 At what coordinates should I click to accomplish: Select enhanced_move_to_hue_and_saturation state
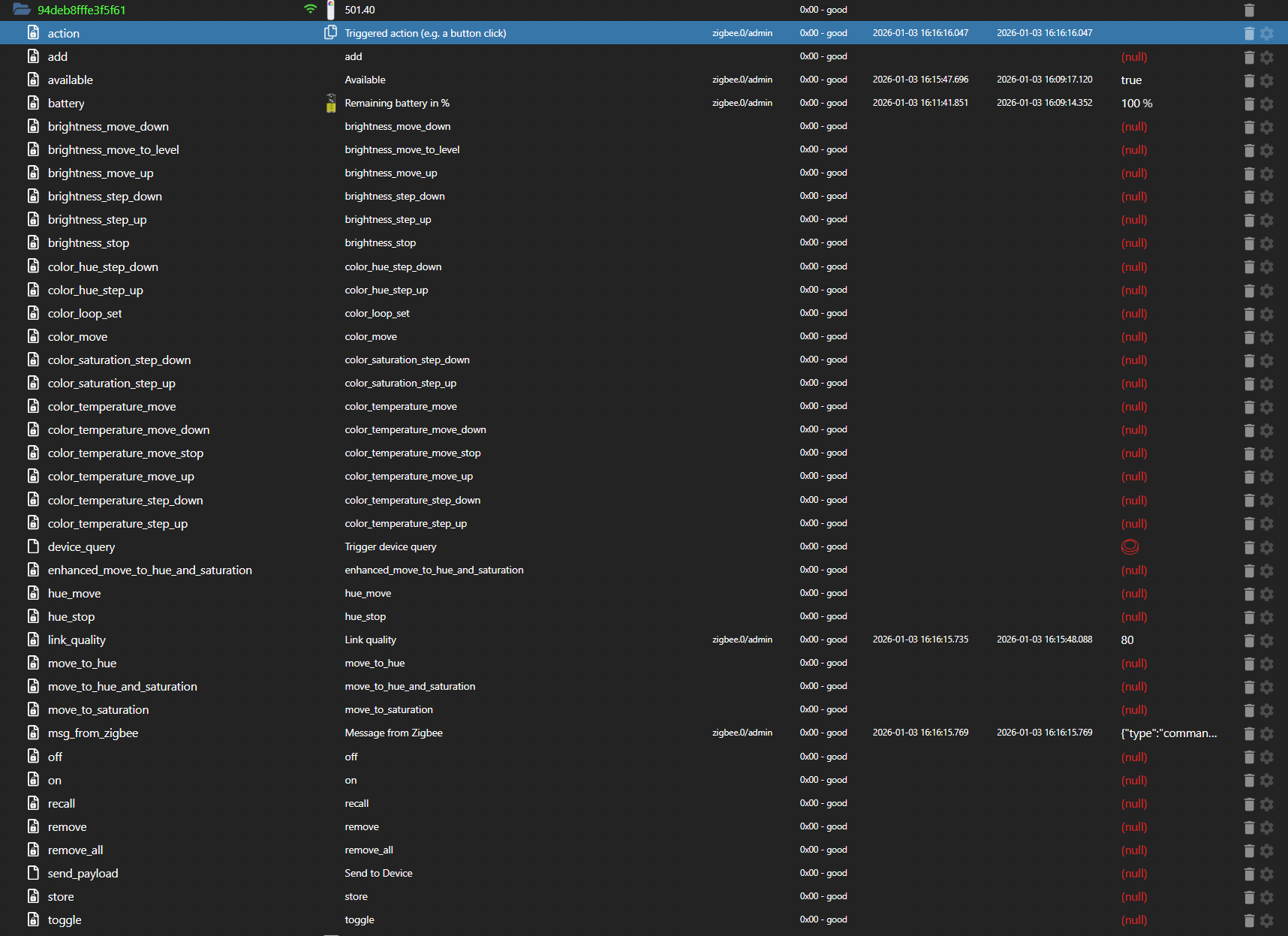pos(150,570)
